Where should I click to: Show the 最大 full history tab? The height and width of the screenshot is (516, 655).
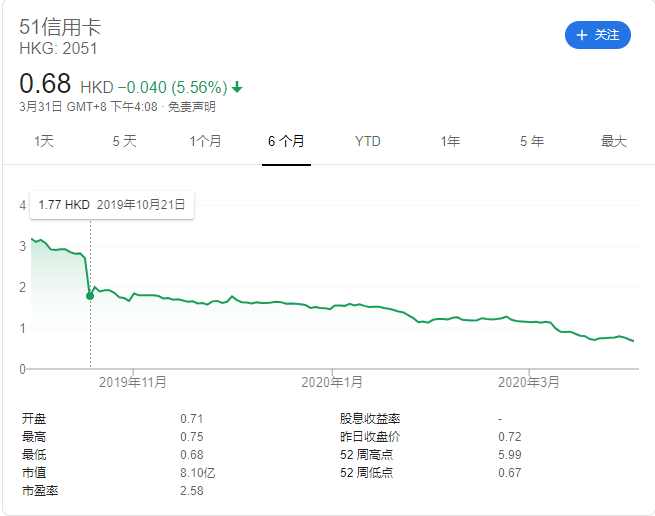(x=614, y=141)
